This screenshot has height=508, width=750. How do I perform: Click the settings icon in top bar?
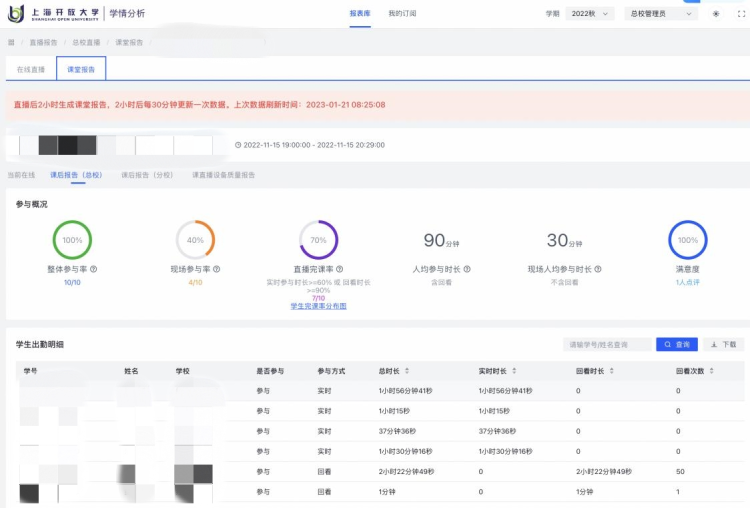715,14
